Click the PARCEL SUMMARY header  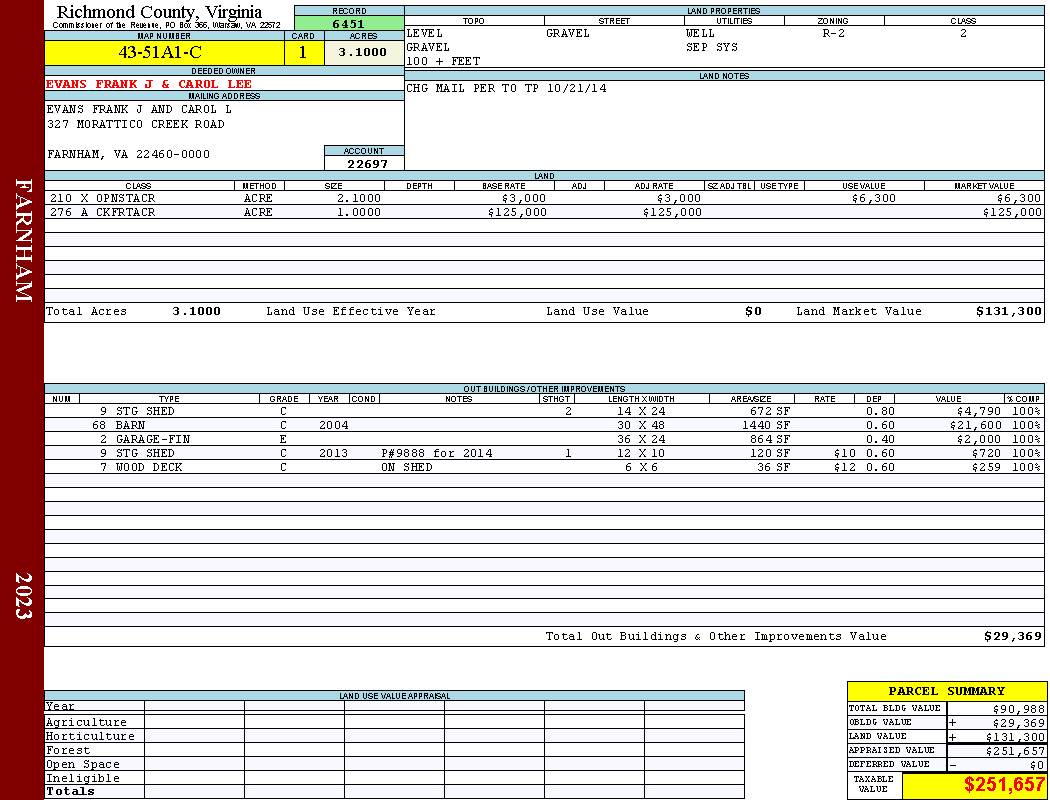[x=946, y=692]
